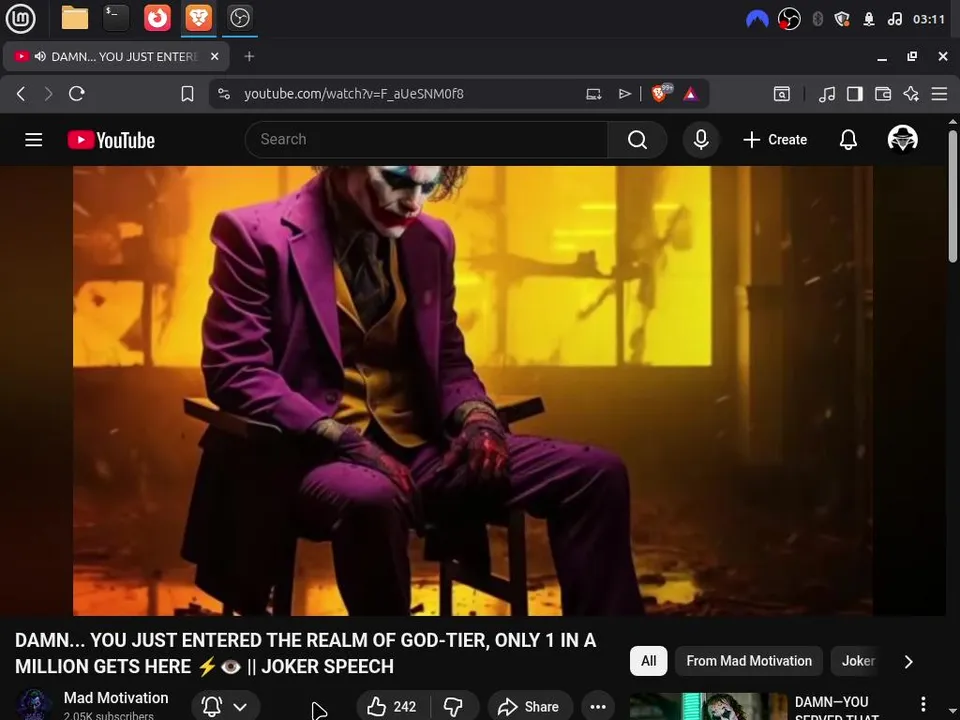Focus the YouTube Search field

pos(426,140)
